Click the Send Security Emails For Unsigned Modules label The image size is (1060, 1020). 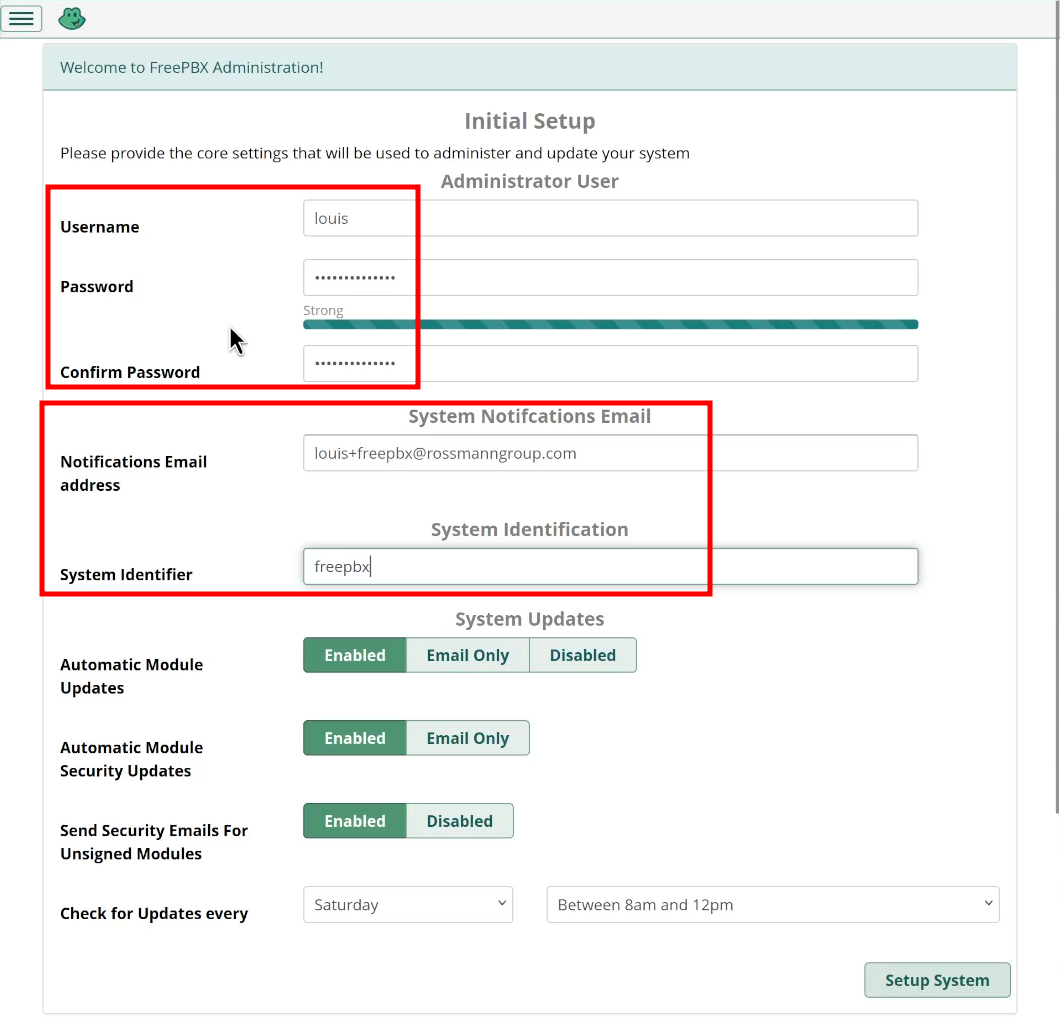pyautogui.click(x=154, y=842)
